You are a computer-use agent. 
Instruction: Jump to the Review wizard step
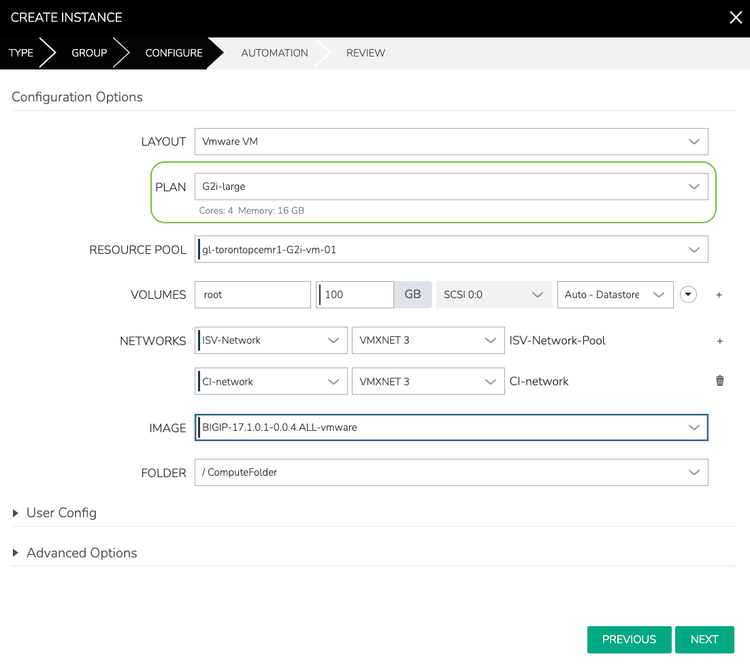366,53
